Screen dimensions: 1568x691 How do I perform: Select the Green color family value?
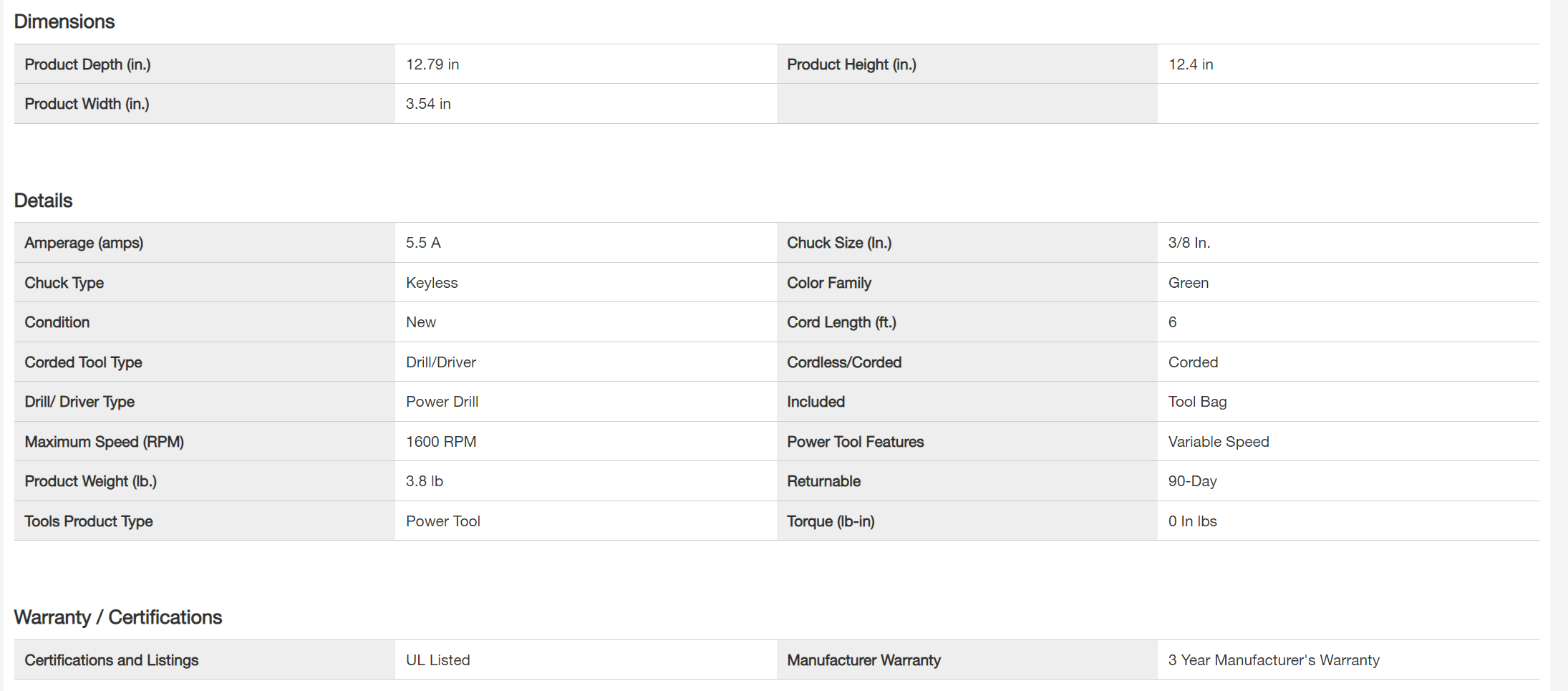(x=1189, y=283)
